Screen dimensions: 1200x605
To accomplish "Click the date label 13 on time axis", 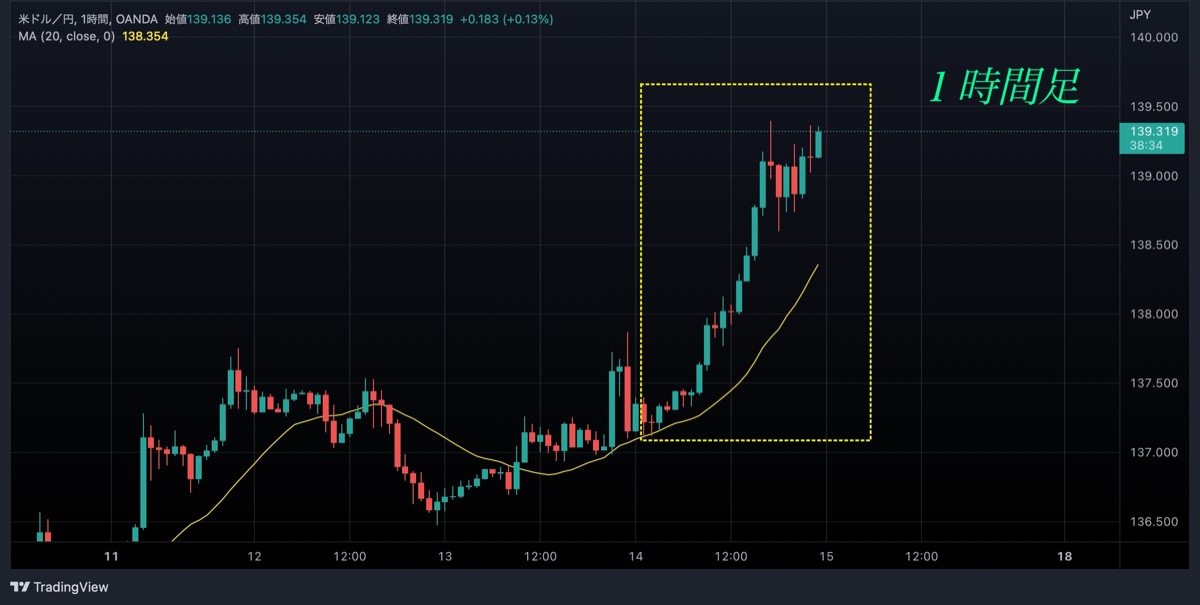I will 445,557.
